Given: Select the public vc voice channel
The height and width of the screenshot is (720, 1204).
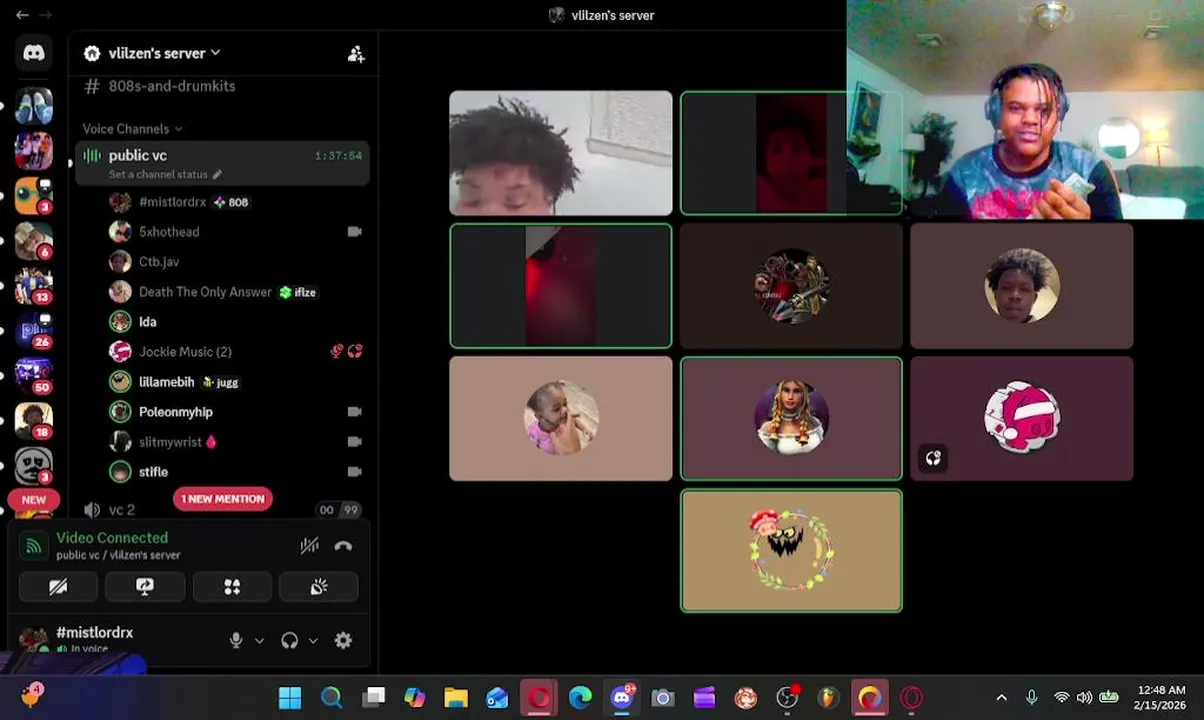Looking at the screenshot, I should pos(222,163).
